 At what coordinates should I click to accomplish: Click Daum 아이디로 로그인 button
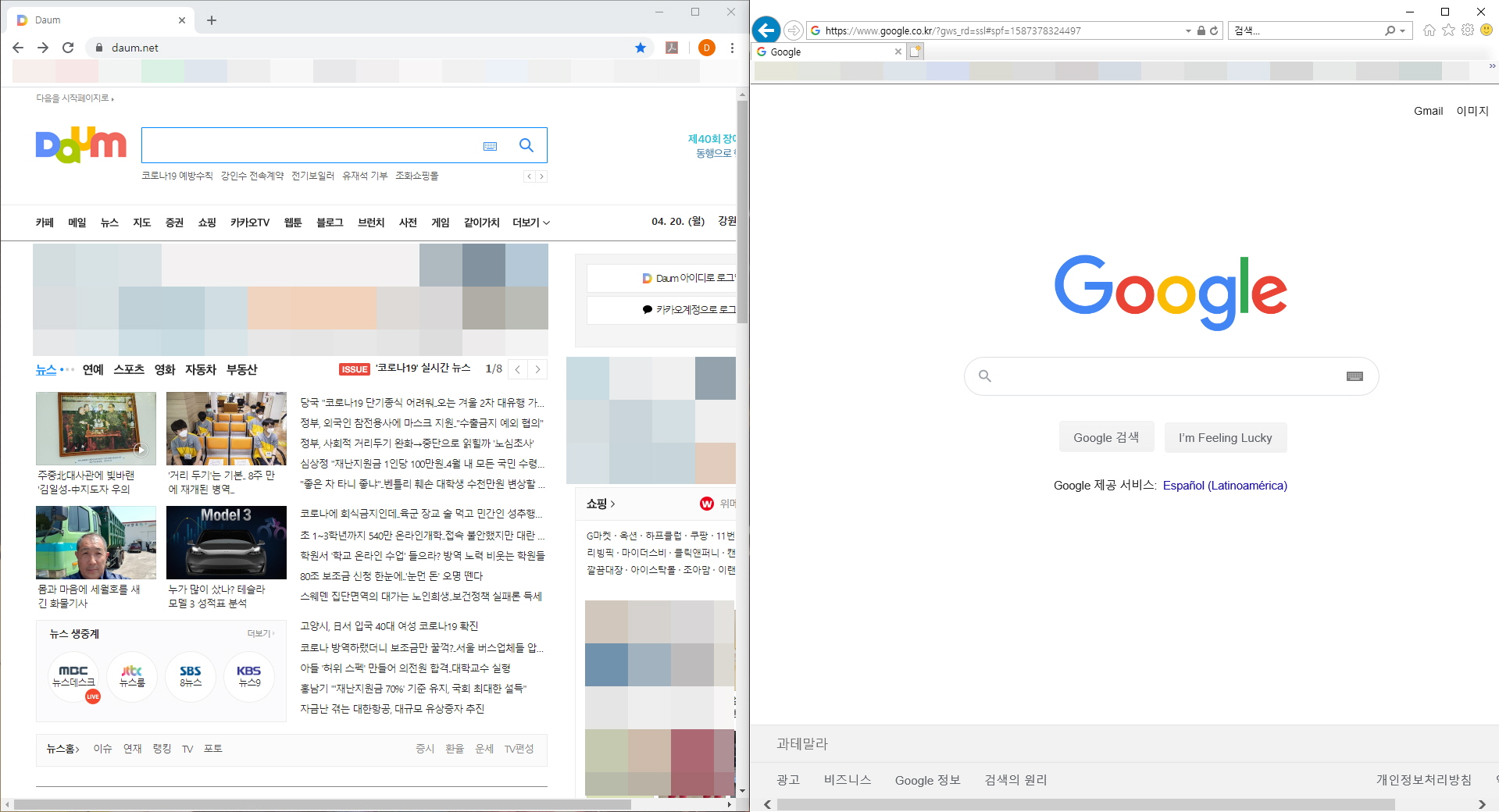[x=662, y=278]
